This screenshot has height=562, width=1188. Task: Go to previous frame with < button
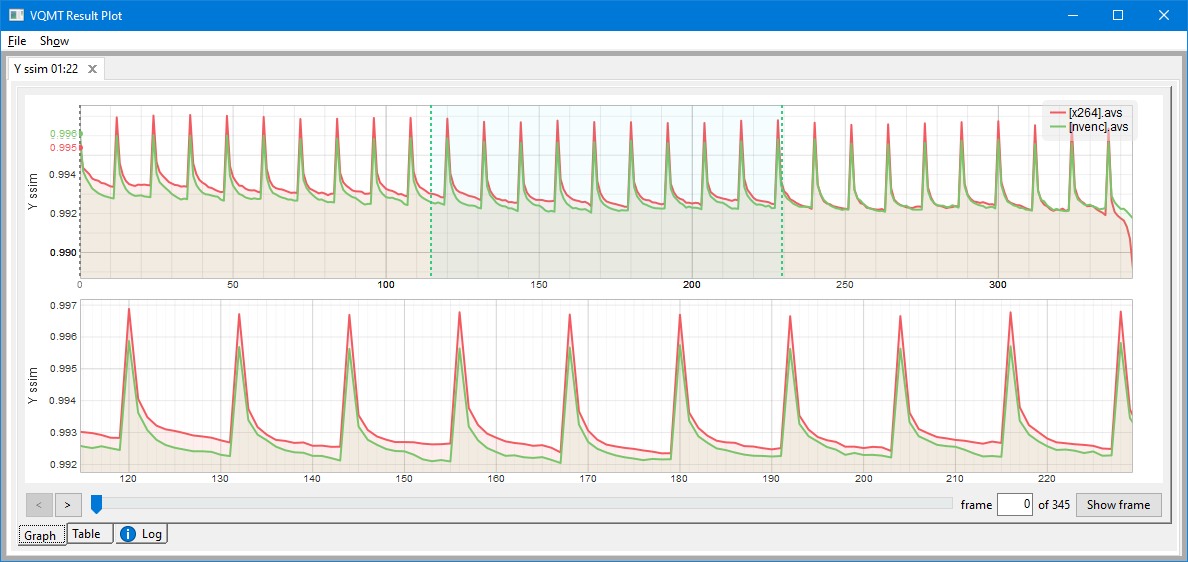tap(39, 504)
